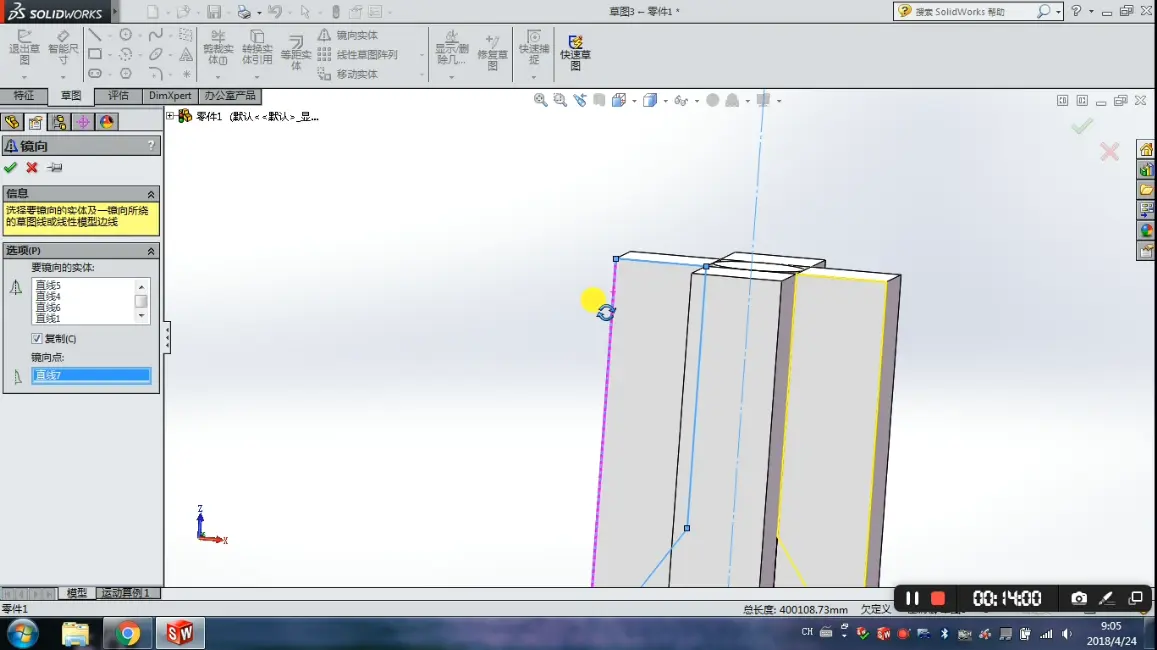Select the Sketch Fillet tool
Viewport: 1157px width, 650px height.
[155, 74]
